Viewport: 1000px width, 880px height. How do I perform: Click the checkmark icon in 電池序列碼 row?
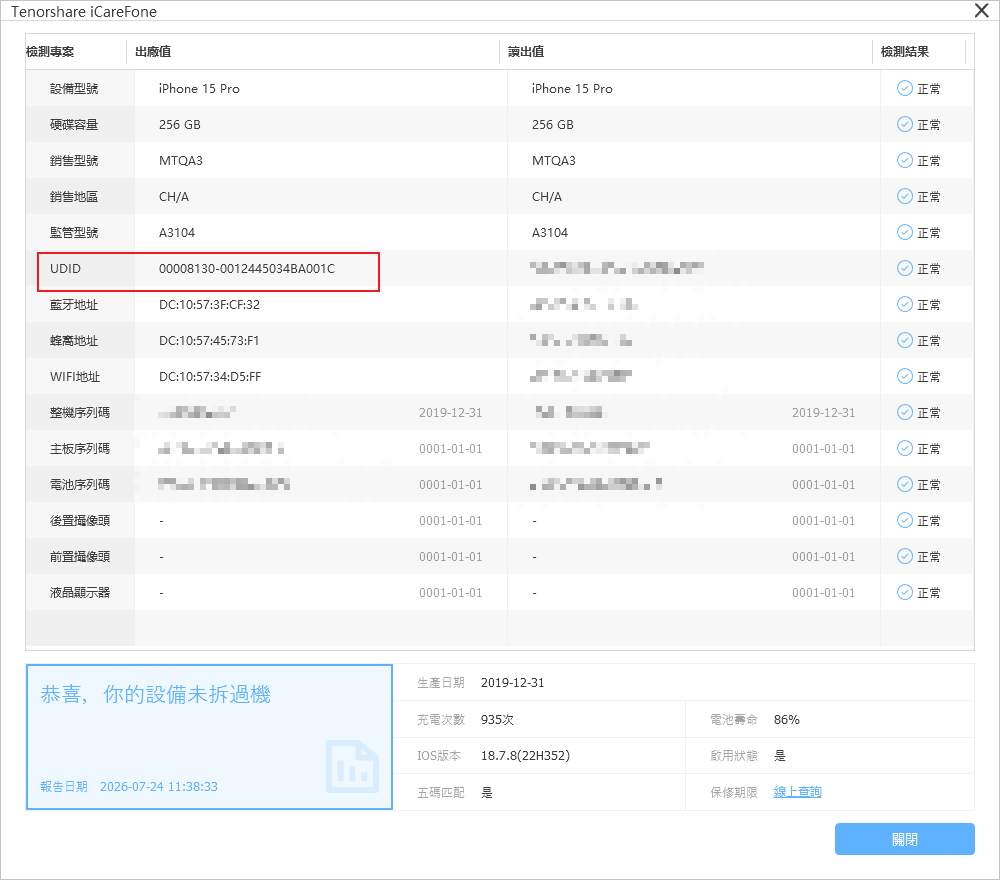pos(904,485)
